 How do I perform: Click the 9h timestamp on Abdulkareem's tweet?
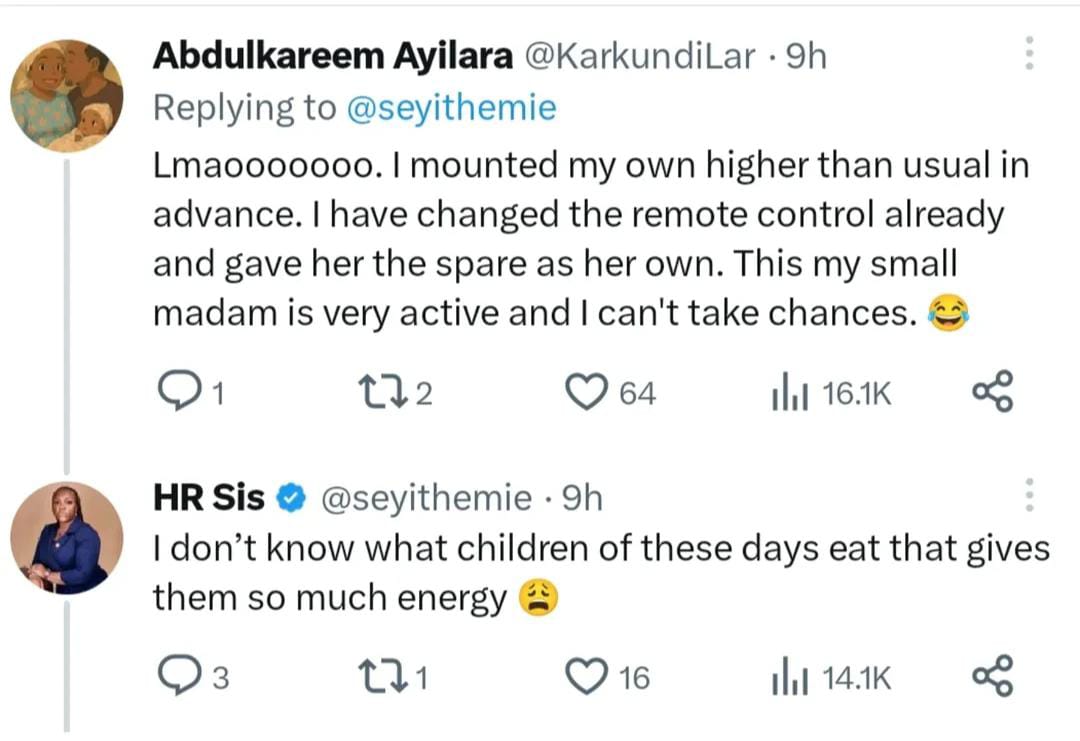coord(807,57)
